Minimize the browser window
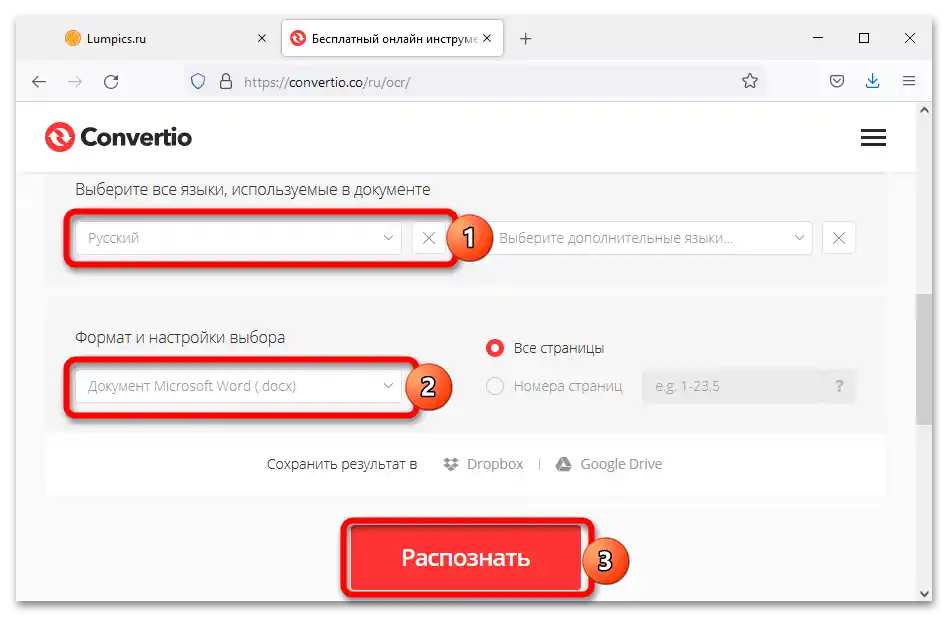Viewport: 948px width, 617px height. (817, 38)
